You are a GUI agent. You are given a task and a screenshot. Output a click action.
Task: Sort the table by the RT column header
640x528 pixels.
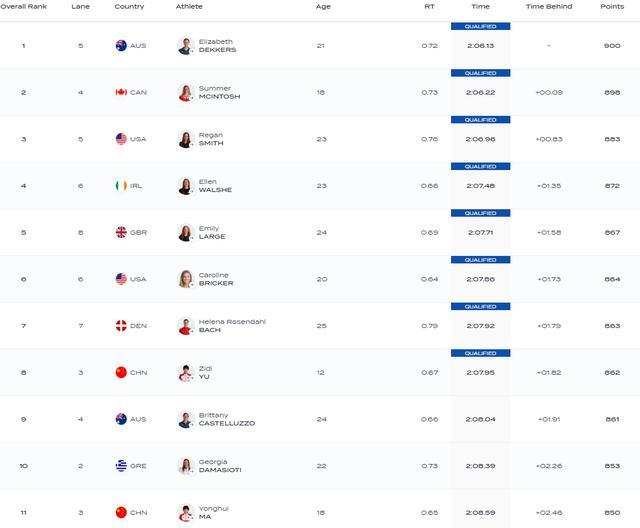[x=429, y=7]
